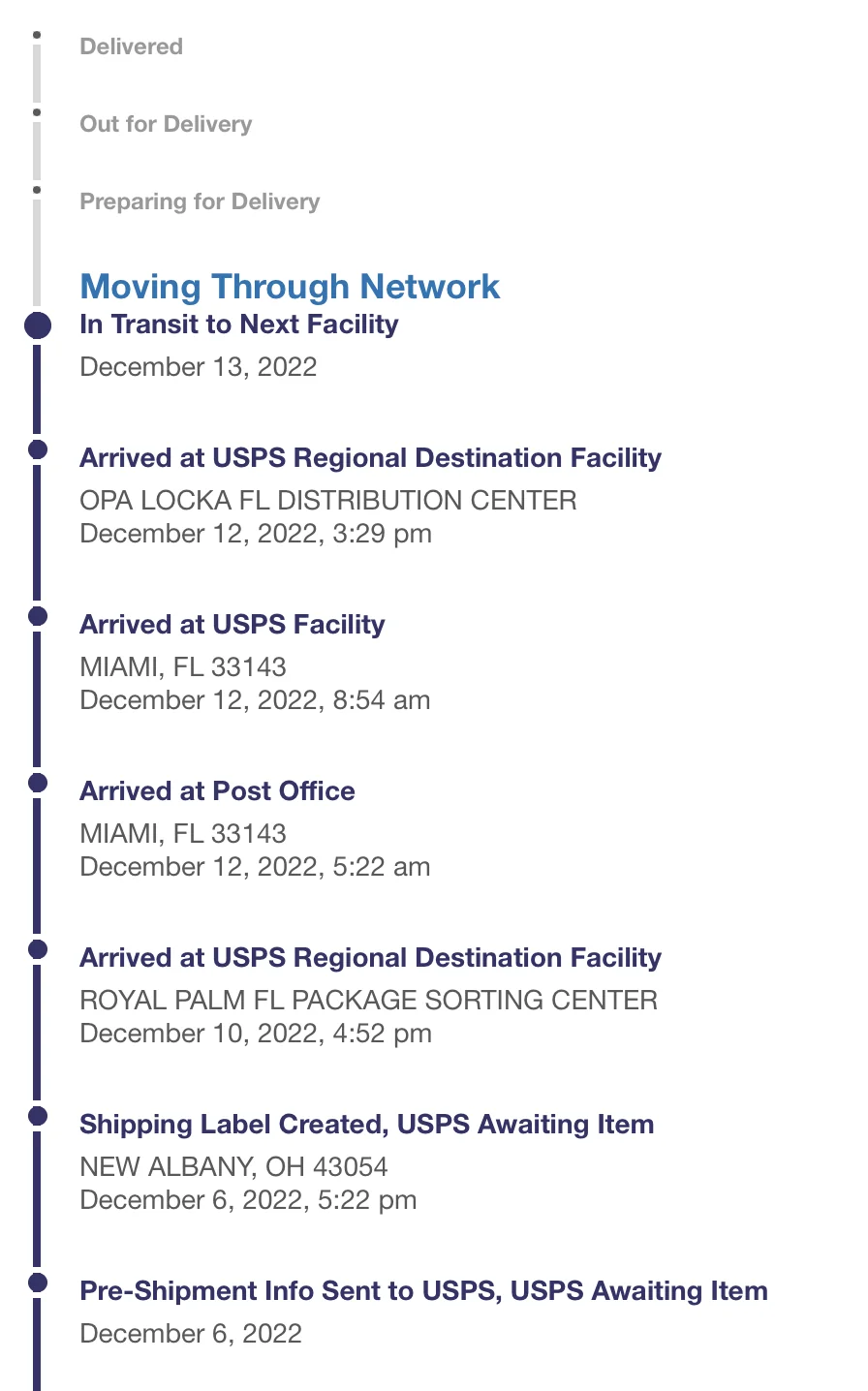The height and width of the screenshot is (1391, 868).
Task: Click the Out for Delivery label
Action: 166,124
